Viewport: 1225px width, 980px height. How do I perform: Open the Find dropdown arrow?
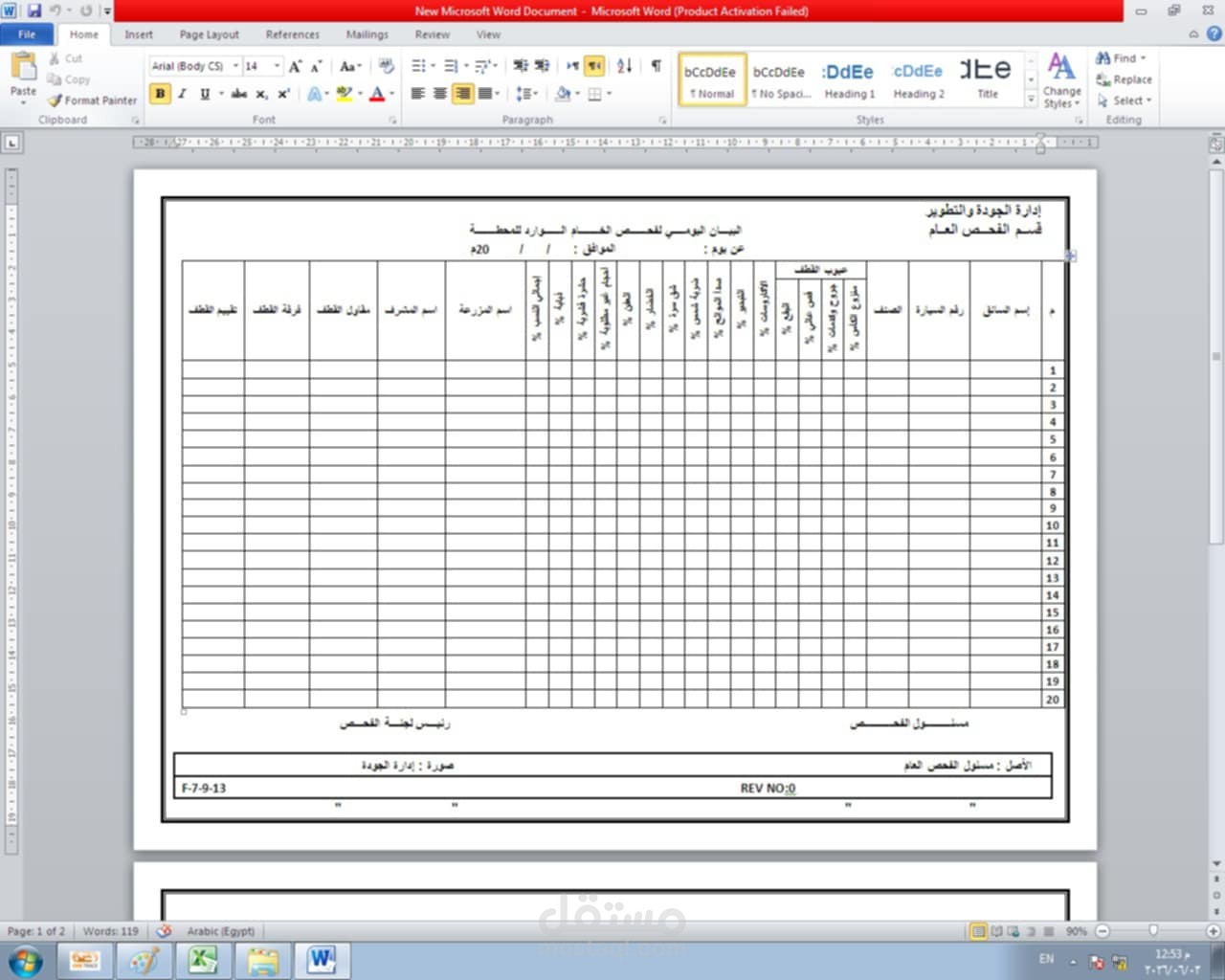(x=1144, y=58)
